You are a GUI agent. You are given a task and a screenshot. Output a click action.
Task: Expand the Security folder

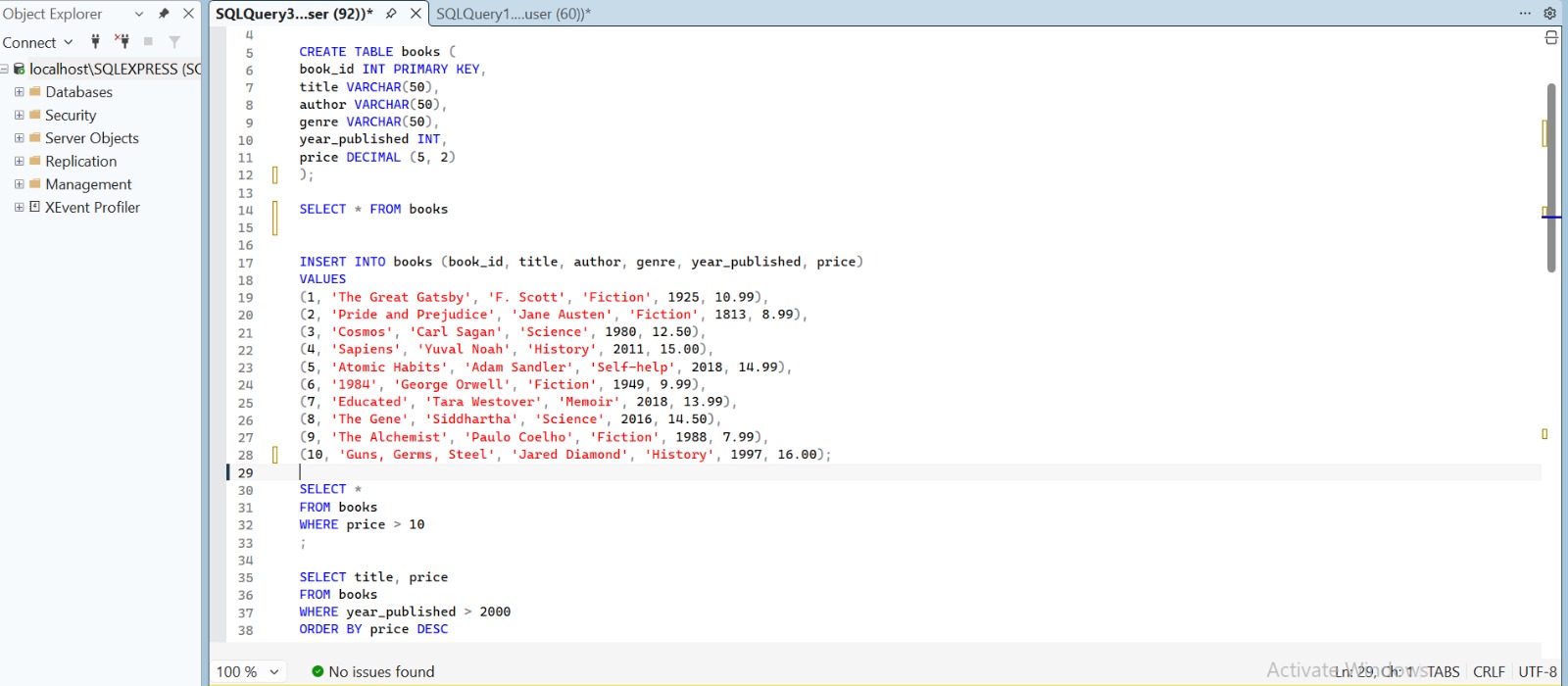(19, 115)
